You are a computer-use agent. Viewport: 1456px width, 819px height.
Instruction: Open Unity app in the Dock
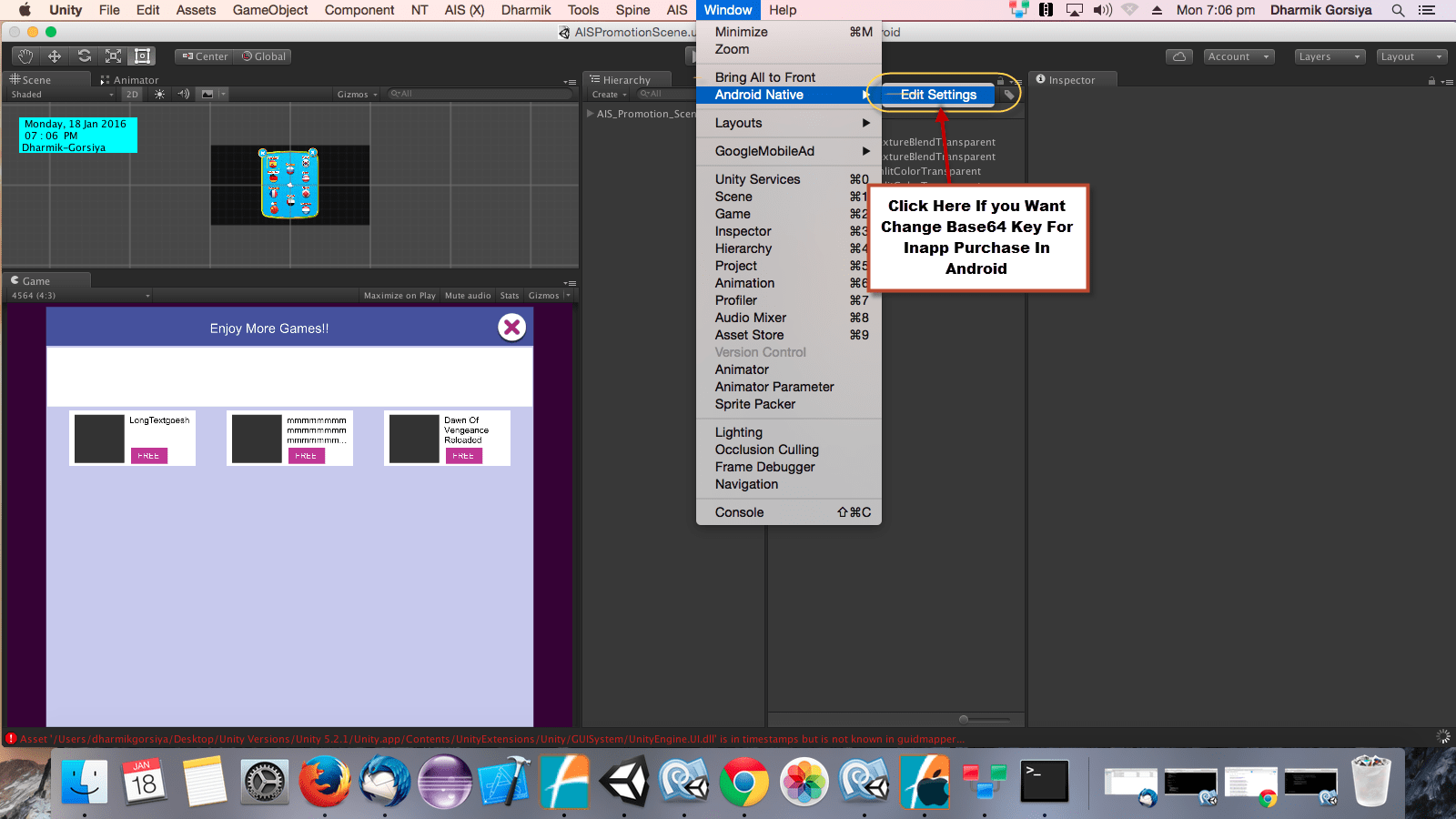tap(624, 783)
